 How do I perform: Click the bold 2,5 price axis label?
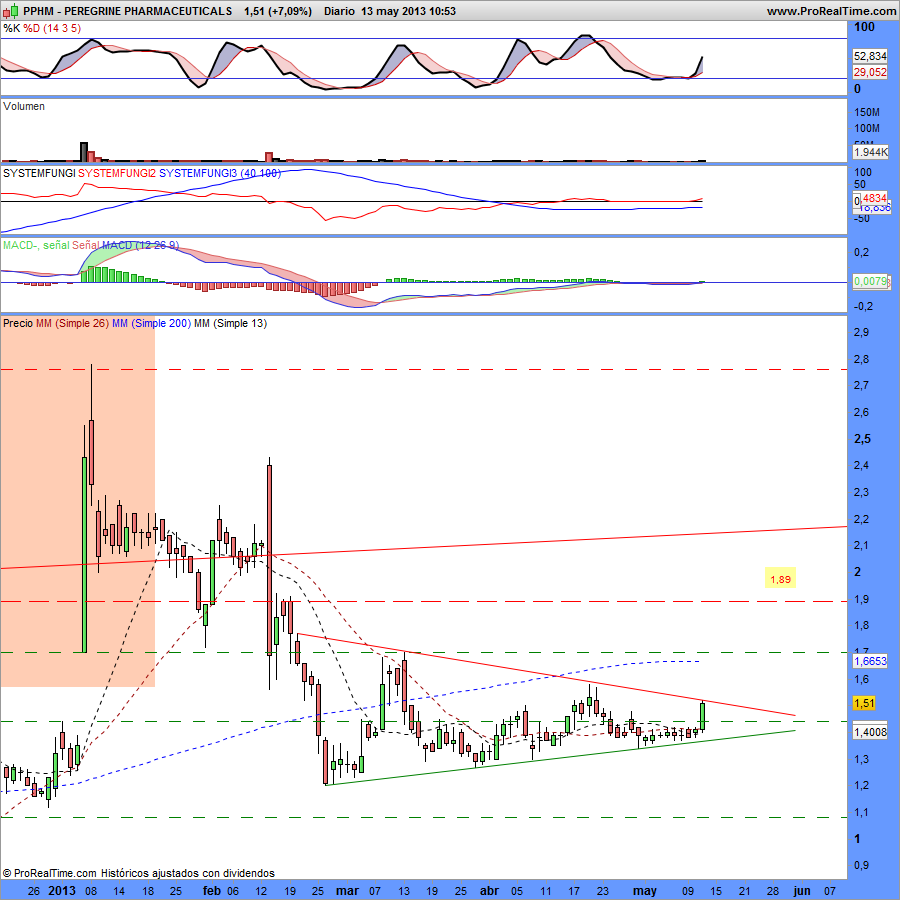point(863,439)
